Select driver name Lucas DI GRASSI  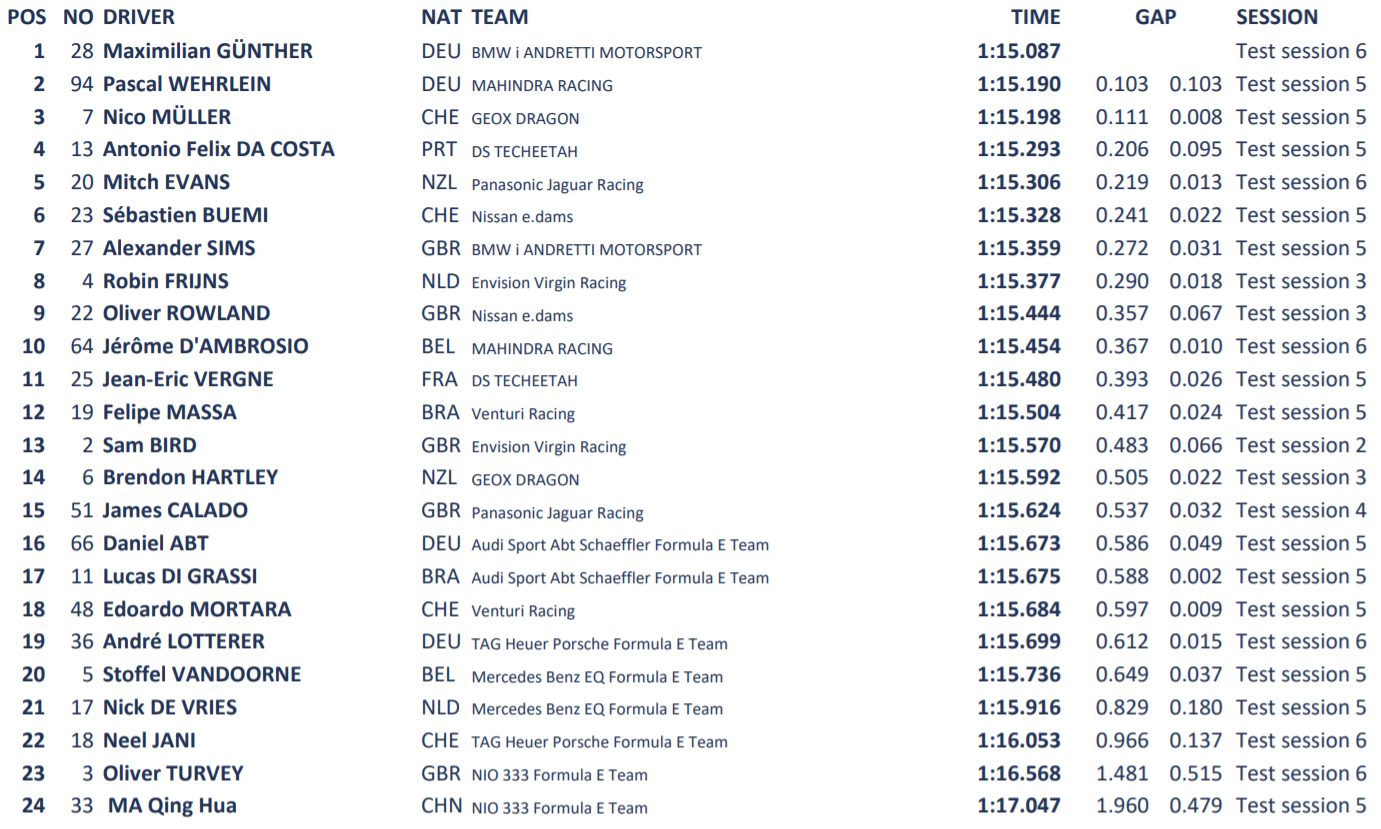coord(179,577)
